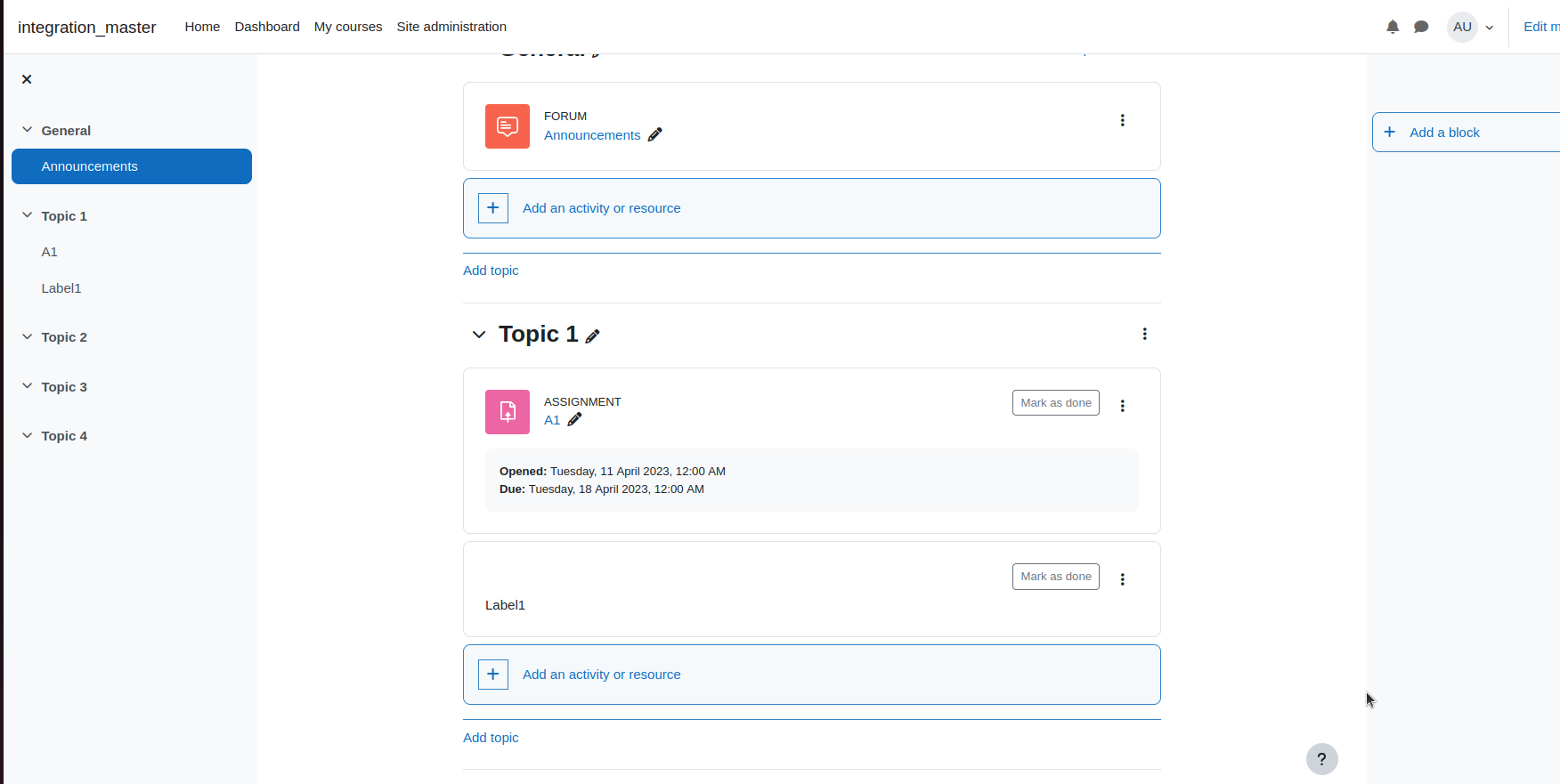This screenshot has height=784, width=1560.
Task: Toggle Mark as done for assignment A1
Action: click(1056, 403)
